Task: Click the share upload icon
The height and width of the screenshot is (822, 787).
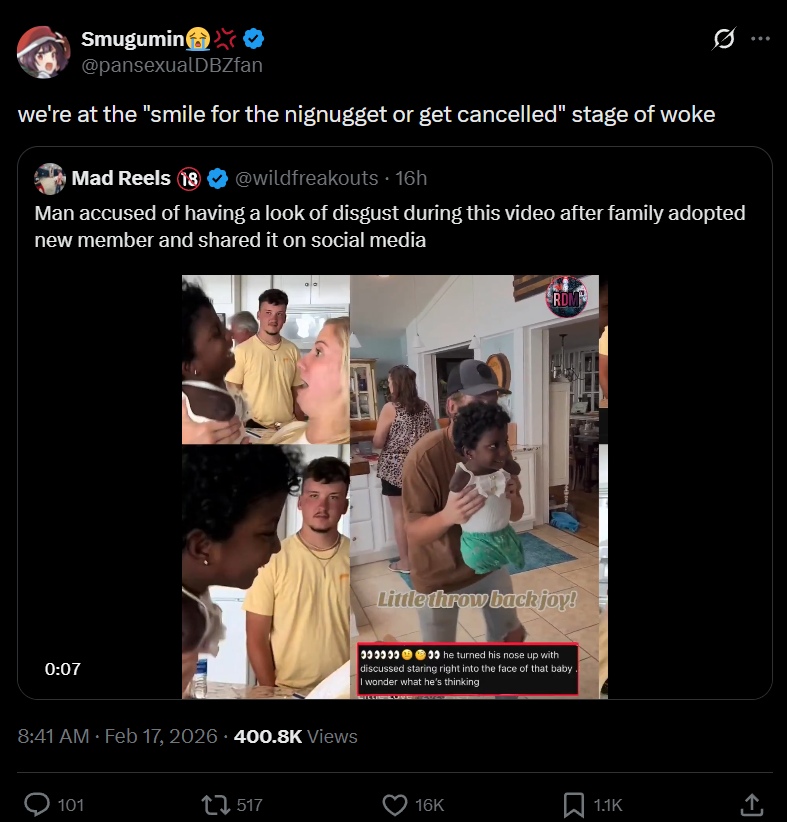Action: pyautogui.click(x=750, y=804)
